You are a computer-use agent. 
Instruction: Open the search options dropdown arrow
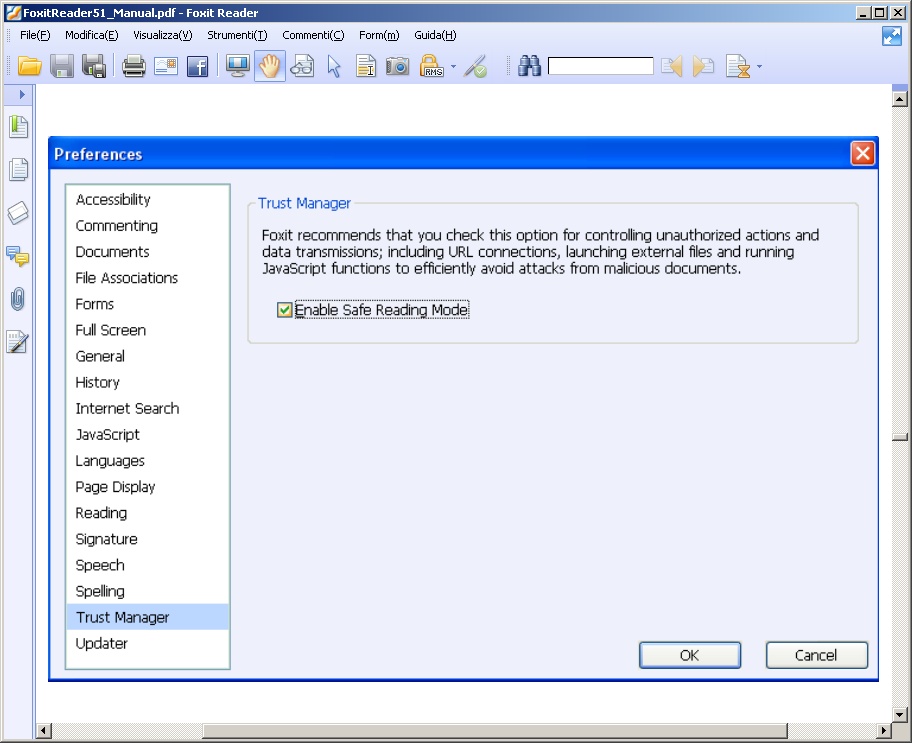[759, 67]
